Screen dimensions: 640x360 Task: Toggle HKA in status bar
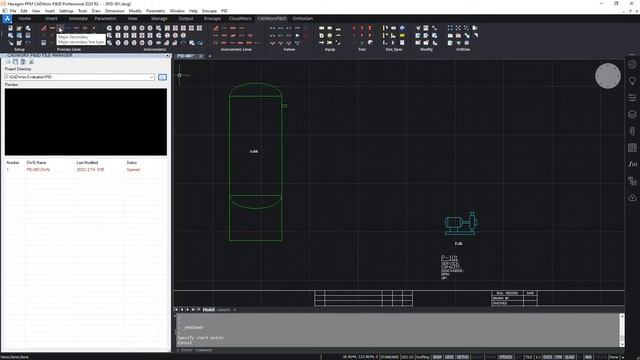coord(588,357)
